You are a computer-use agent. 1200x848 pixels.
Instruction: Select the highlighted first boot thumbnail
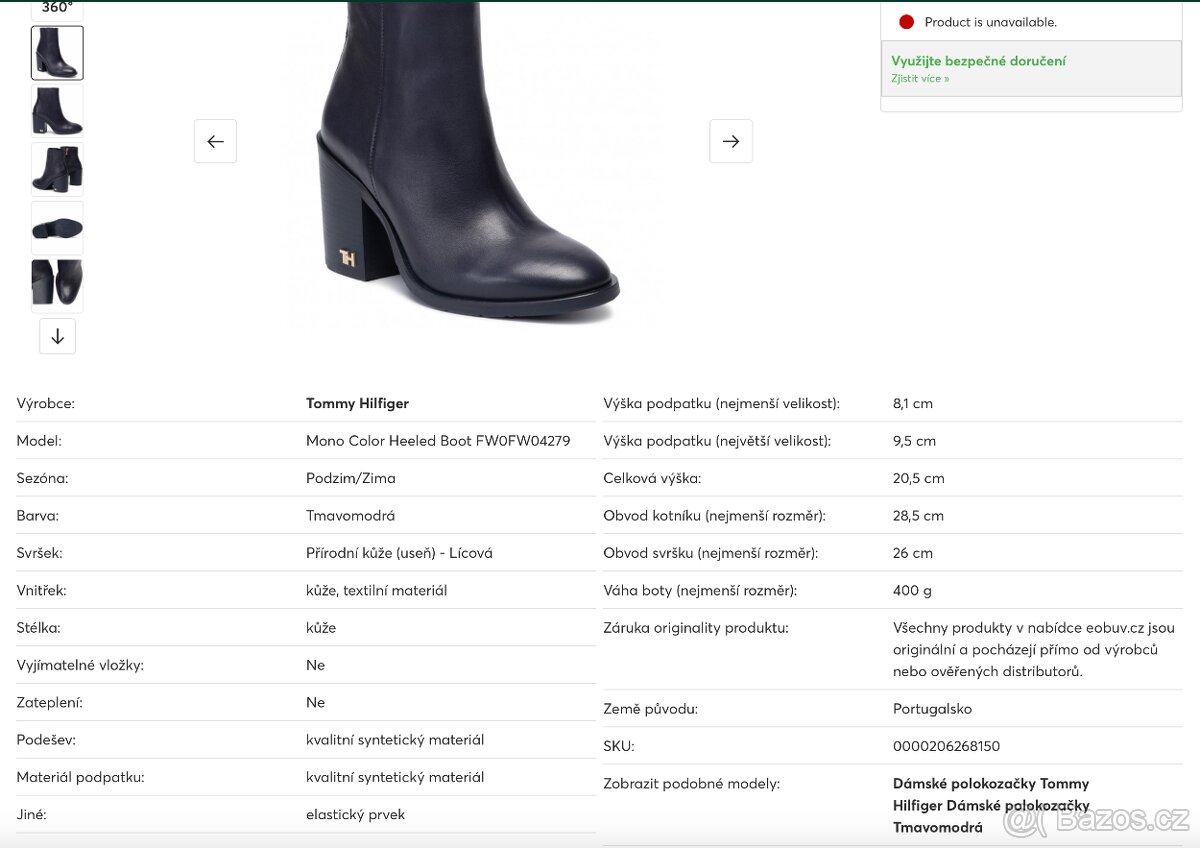(57, 53)
